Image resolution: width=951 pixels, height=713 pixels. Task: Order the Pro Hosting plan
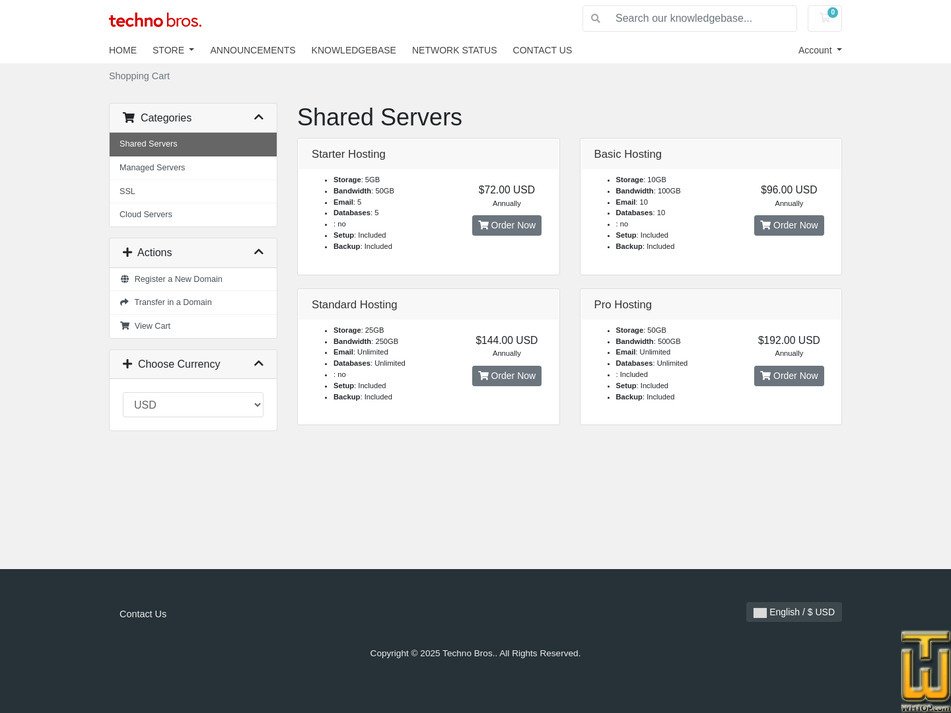[788, 376]
